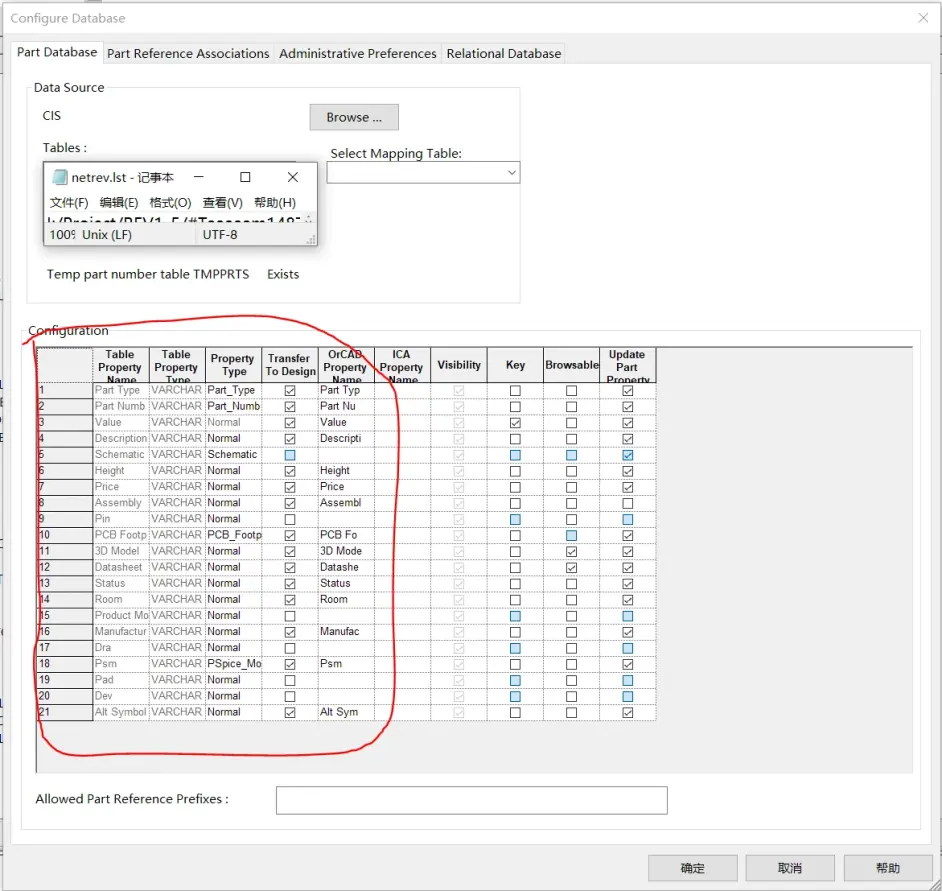Click the 帮助 help button
Image resolution: width=942 pixels, height=891 pixels.
(x=888, y=867)
